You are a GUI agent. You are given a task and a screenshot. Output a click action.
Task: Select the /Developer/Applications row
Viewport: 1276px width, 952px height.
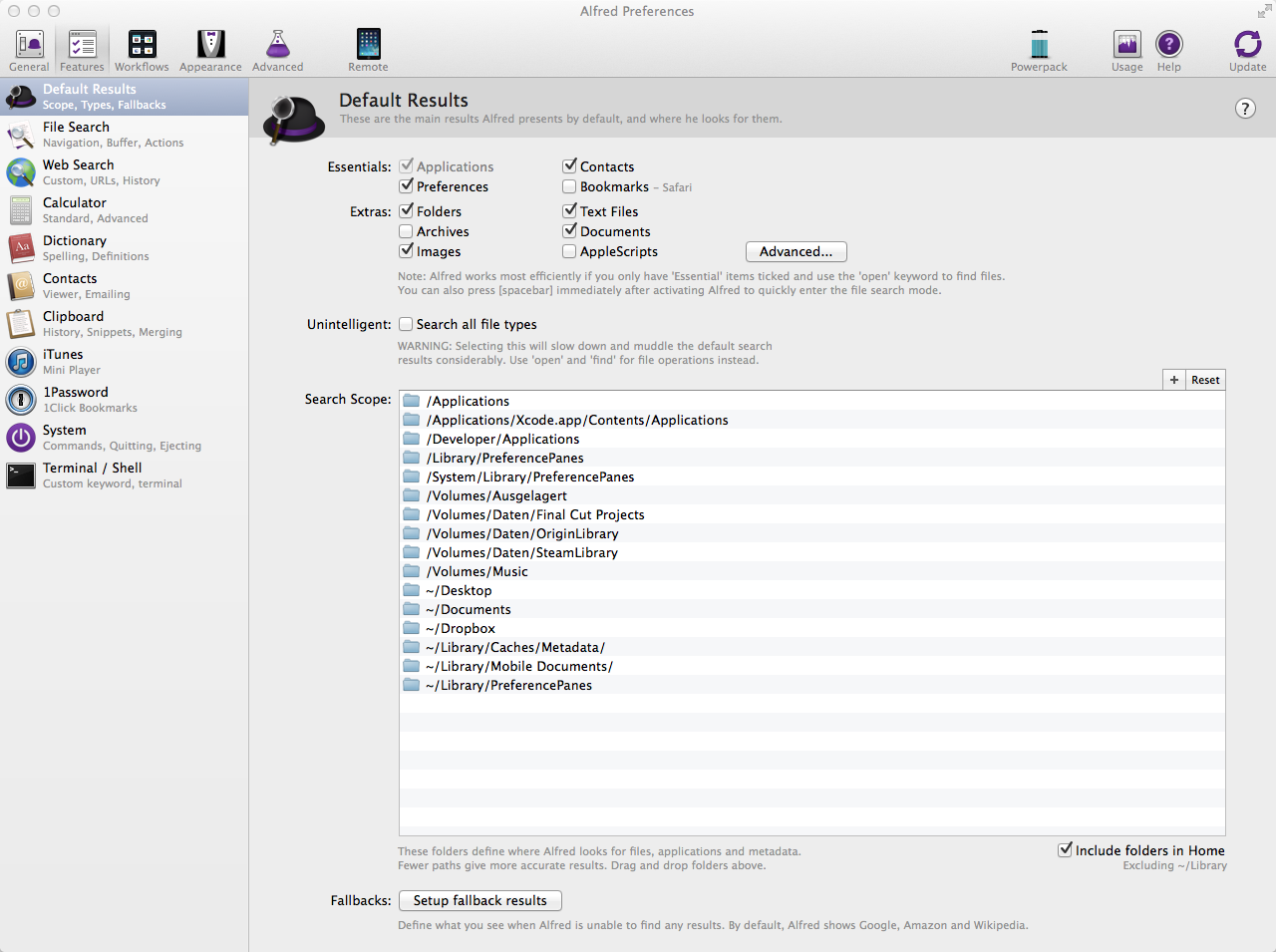click(x=811, y=439)
